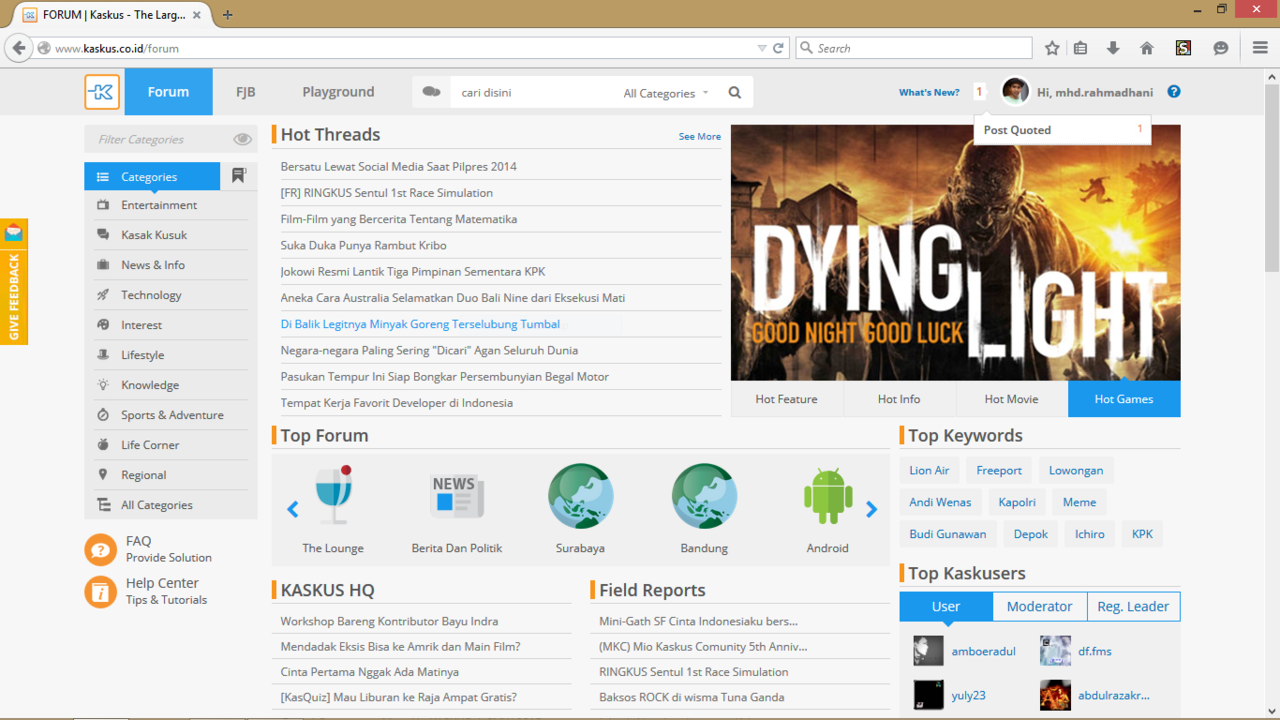Viewport: 1280px width, 720px height.
Task: Select the Hot Games tab
Action: coord(1124,399)
